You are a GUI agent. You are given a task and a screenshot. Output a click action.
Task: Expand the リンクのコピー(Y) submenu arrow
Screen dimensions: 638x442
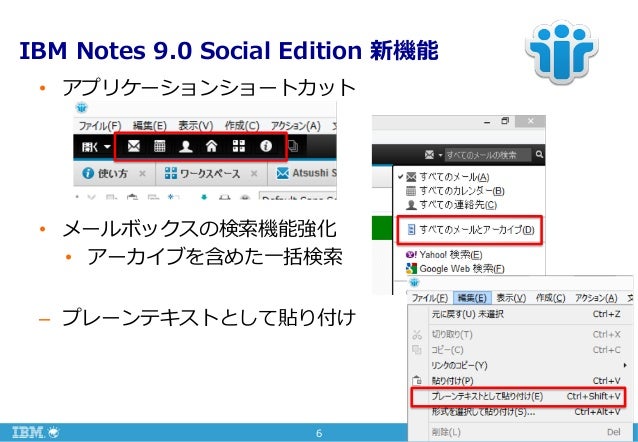click(625, 365)
